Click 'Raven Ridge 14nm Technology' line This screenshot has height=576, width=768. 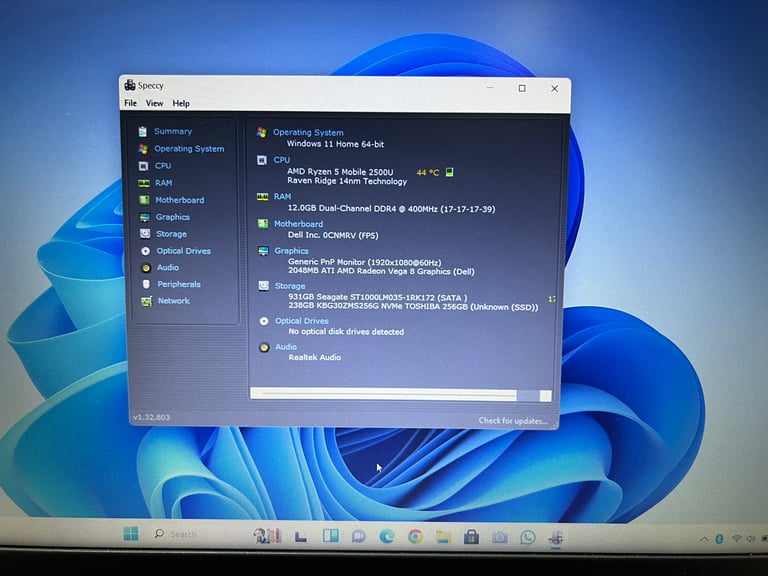coord(347,181)
